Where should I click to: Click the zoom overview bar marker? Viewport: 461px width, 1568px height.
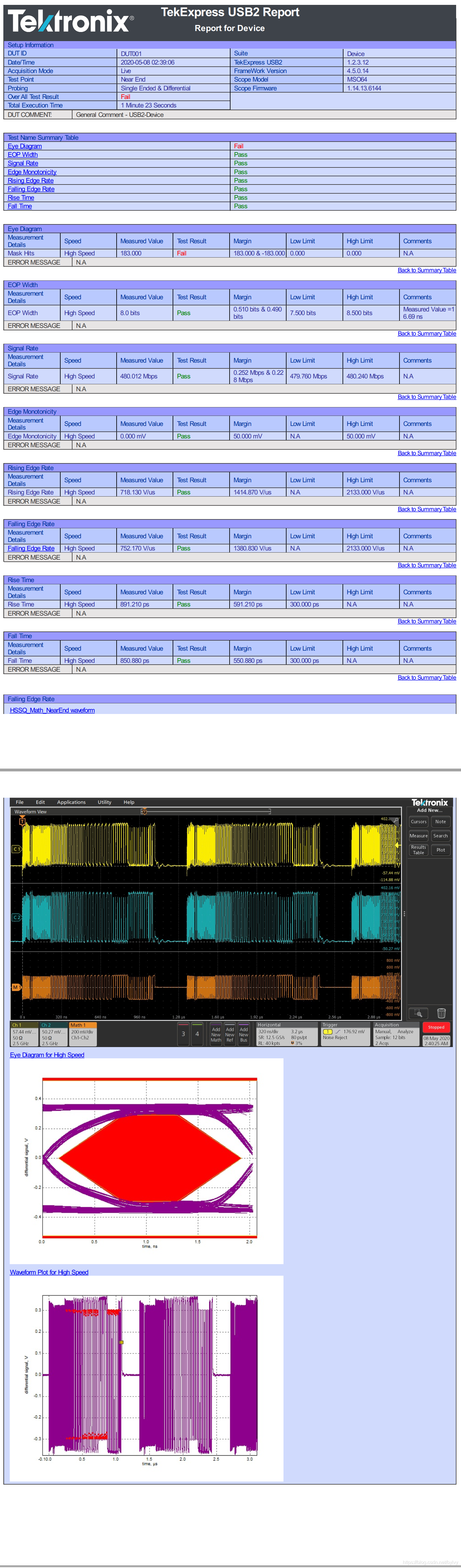(x=144, y=811)
